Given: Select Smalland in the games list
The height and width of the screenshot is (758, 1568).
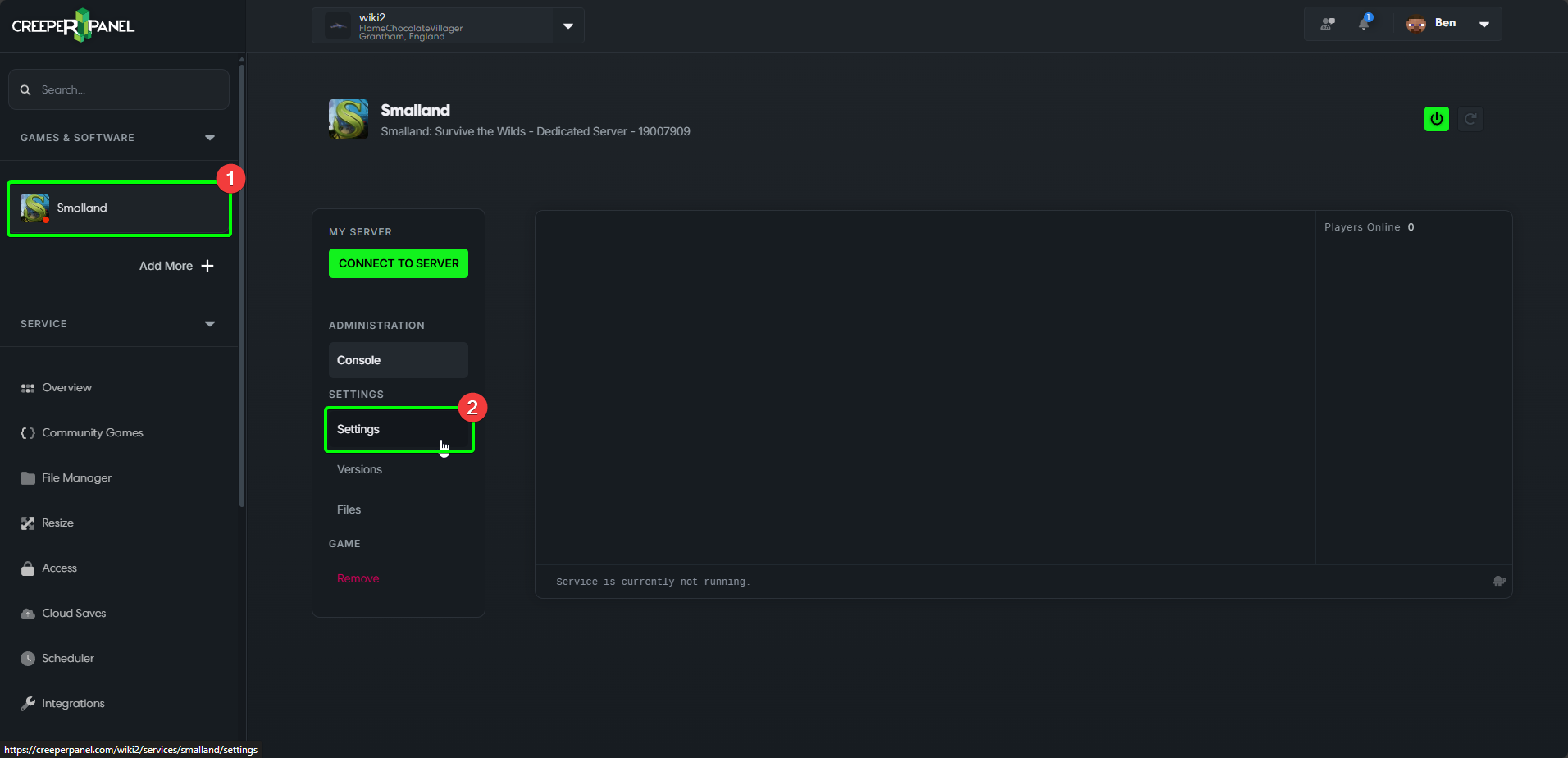Looking at the screenshot, I should [x=119, y=208].
